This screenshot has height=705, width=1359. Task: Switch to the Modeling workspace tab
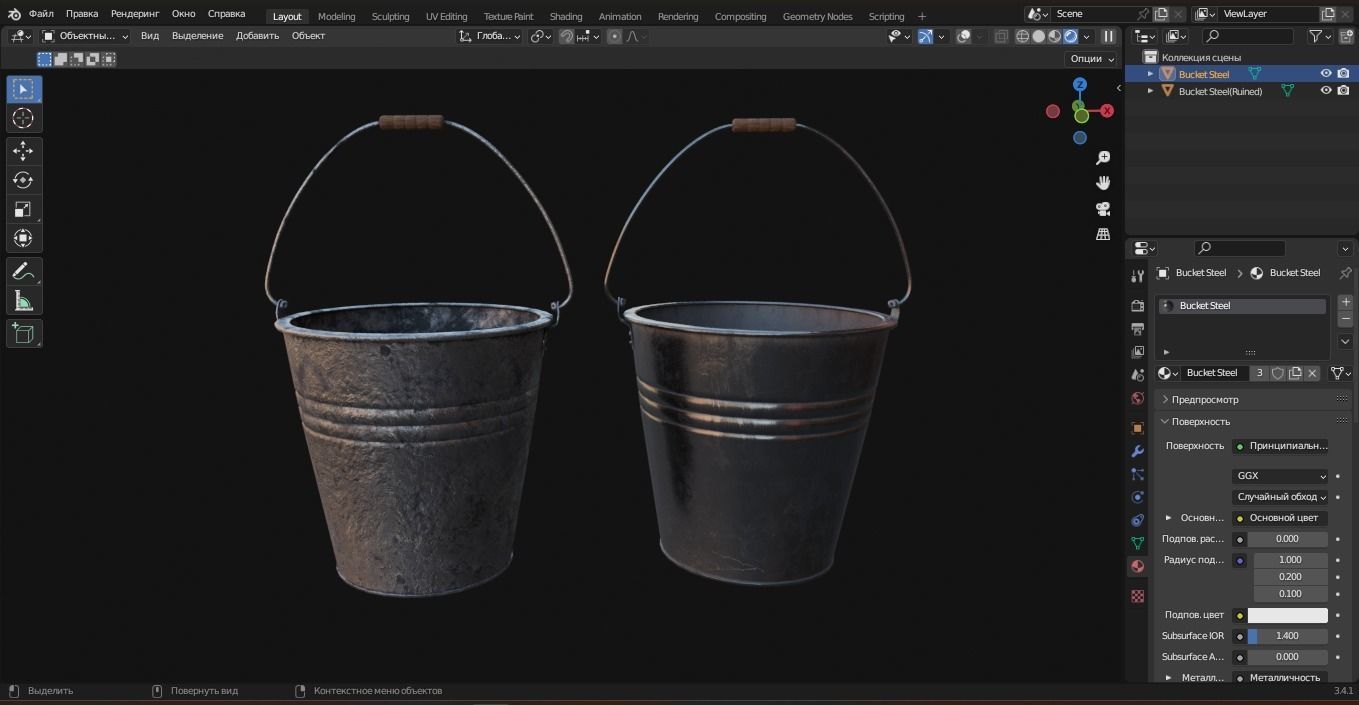coord(336,16)
